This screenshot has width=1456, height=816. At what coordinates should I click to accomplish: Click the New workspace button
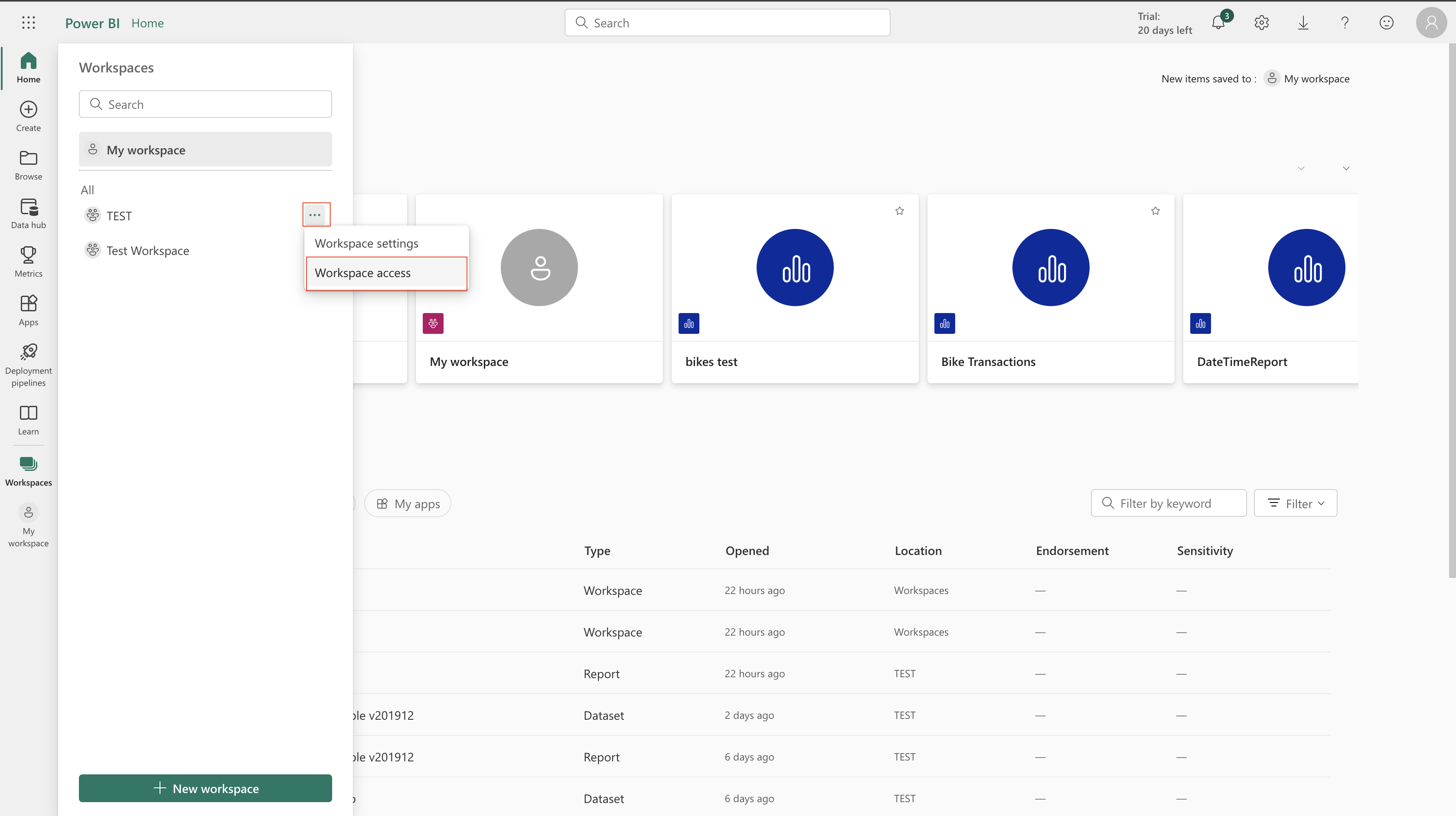pos(205,788)
